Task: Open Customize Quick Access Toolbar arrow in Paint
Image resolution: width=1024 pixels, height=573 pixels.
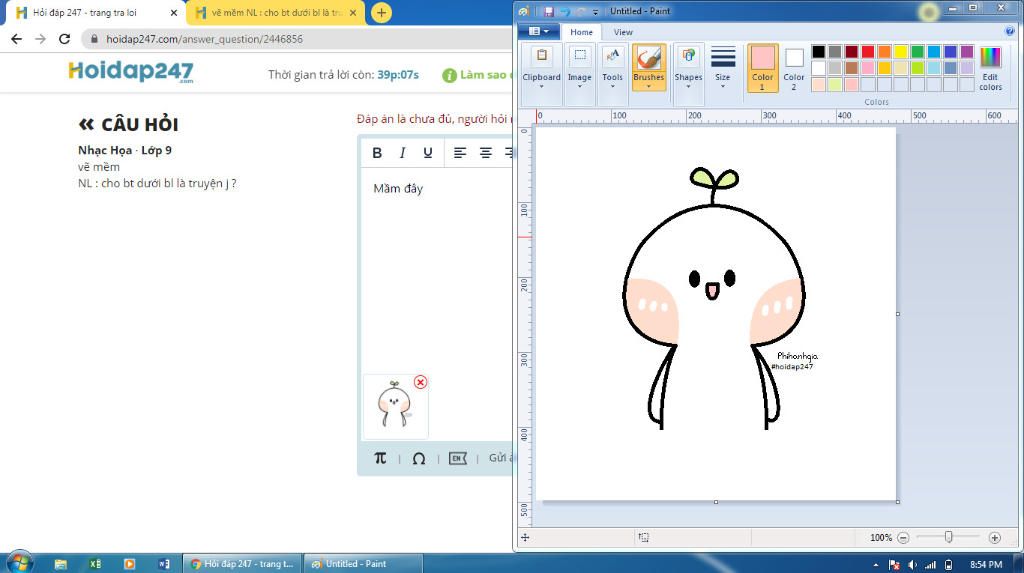Action: [x=595, y=12]
